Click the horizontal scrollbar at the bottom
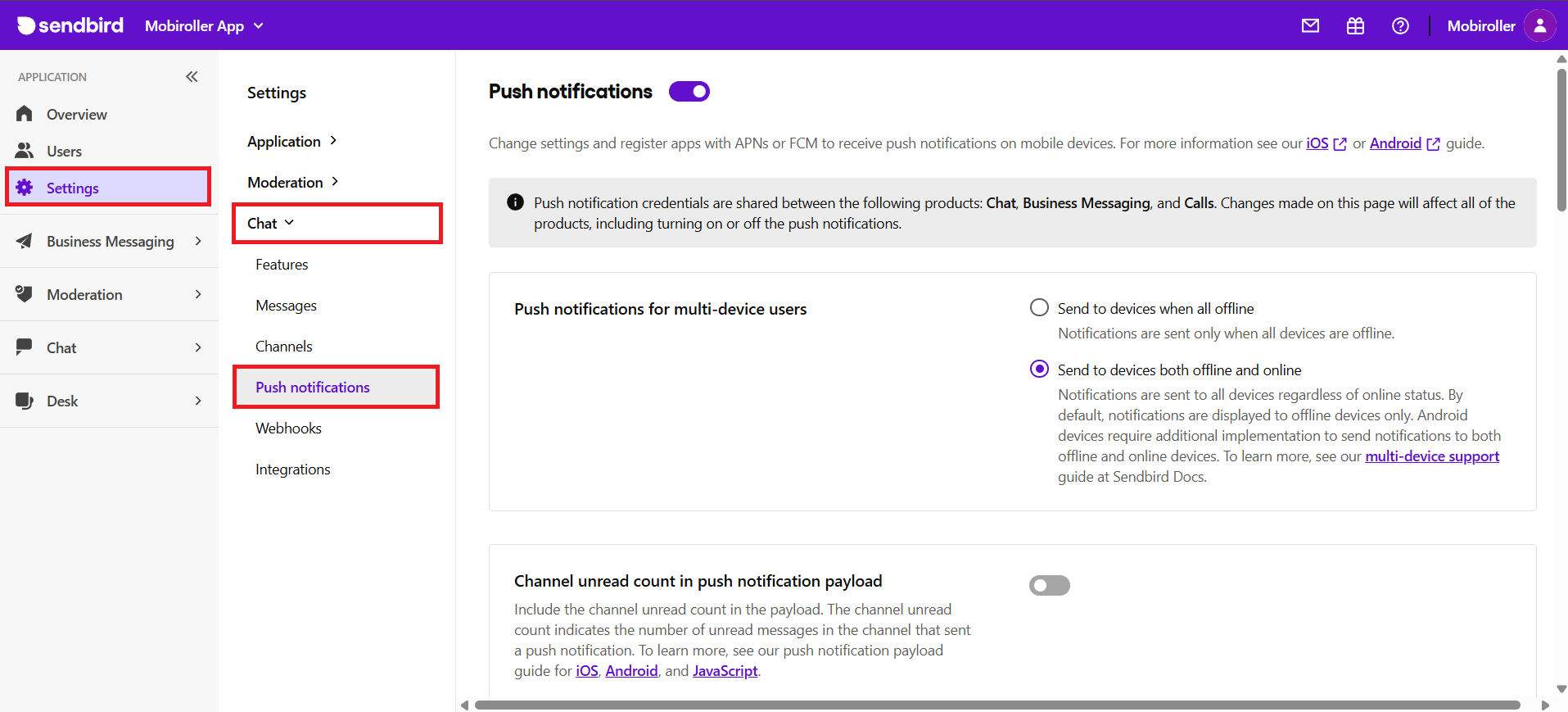The image size is (1568, 712). (996, 705)
